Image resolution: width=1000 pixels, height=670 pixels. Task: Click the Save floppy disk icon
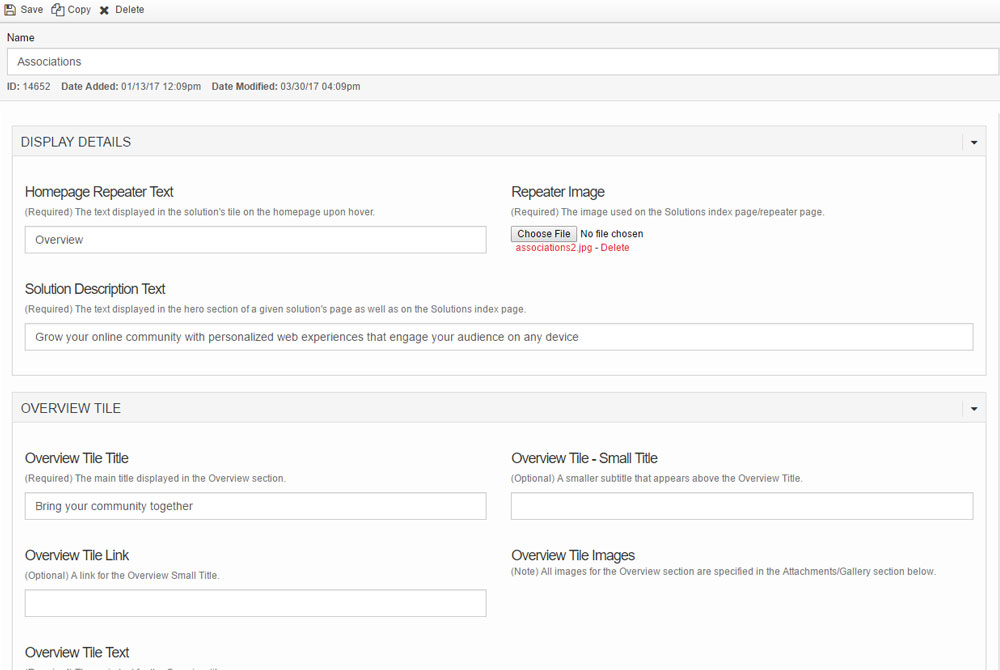[10, 10]
